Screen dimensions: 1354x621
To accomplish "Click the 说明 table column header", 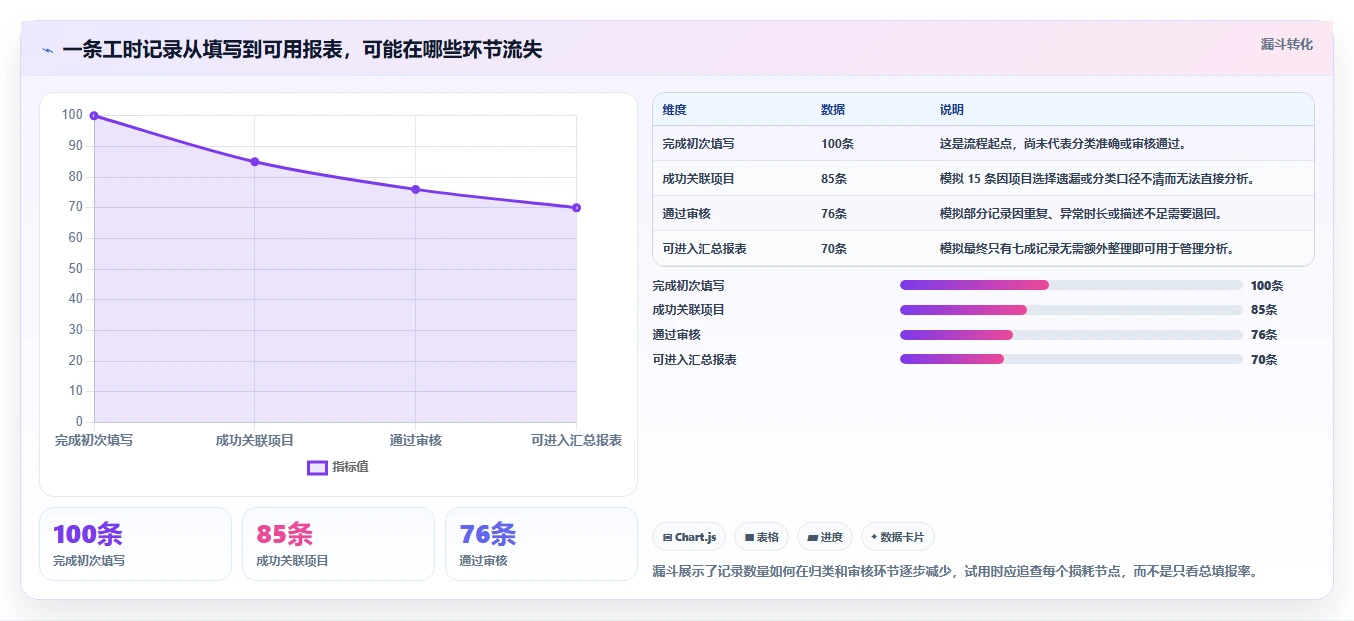I will point(952,110).
